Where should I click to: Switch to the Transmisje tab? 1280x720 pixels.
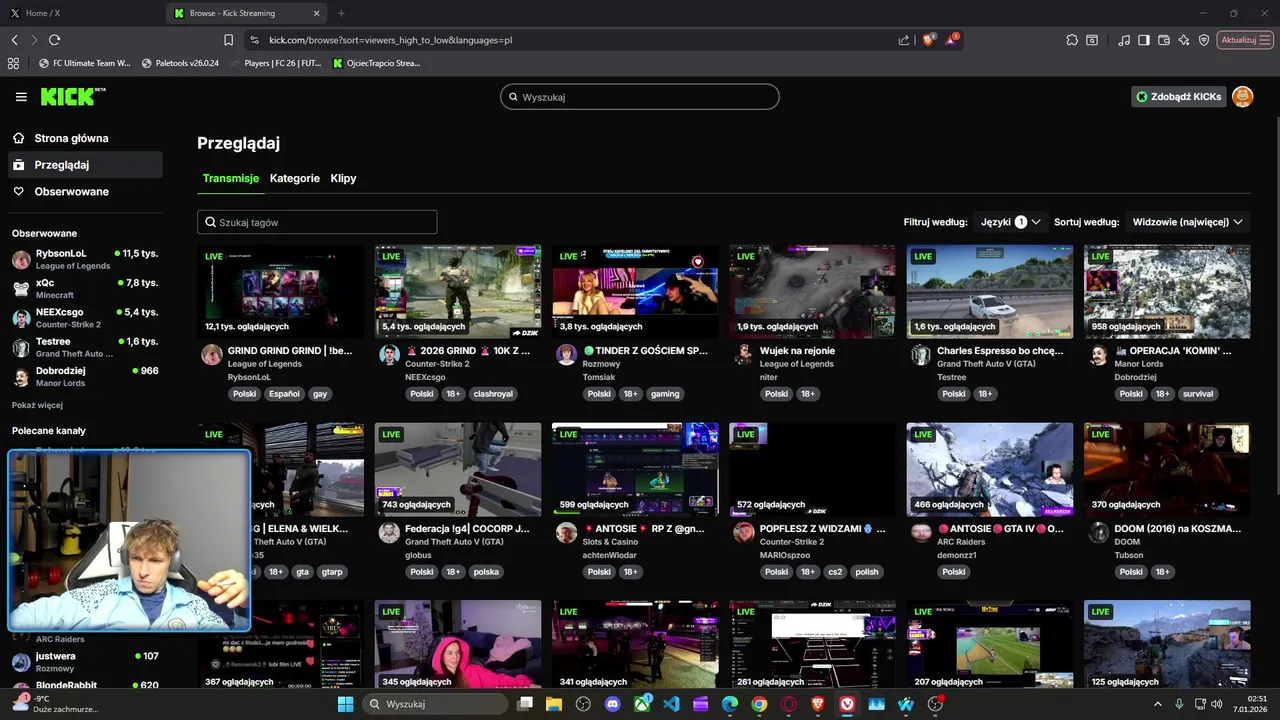coord(231,178)
